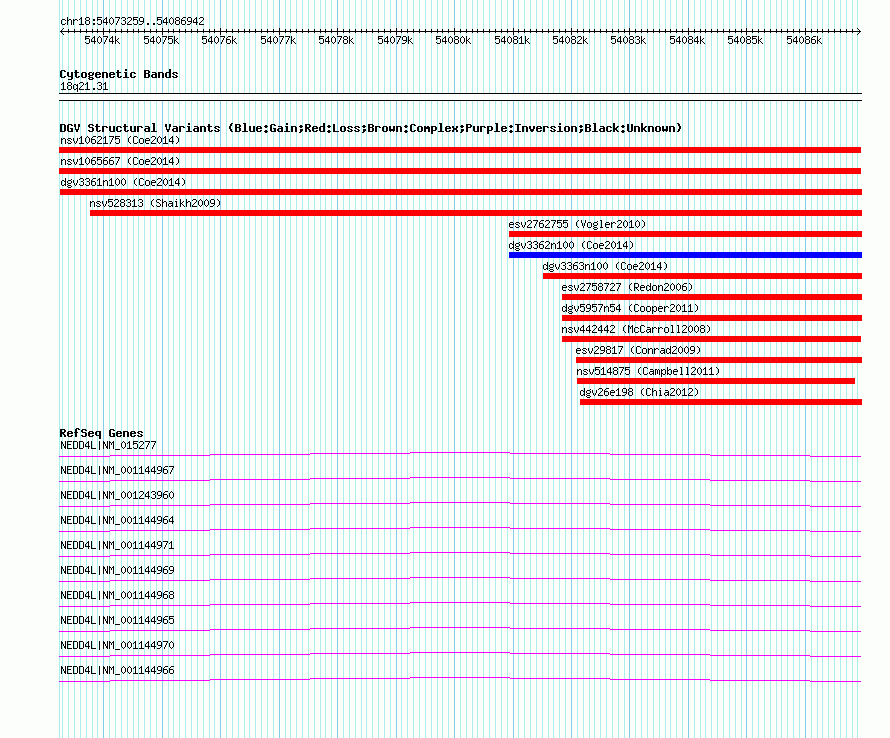Click the NEDD4L|NM_001144970 transcript label
This screenshot has width=890, height=738.
(117, 645)
